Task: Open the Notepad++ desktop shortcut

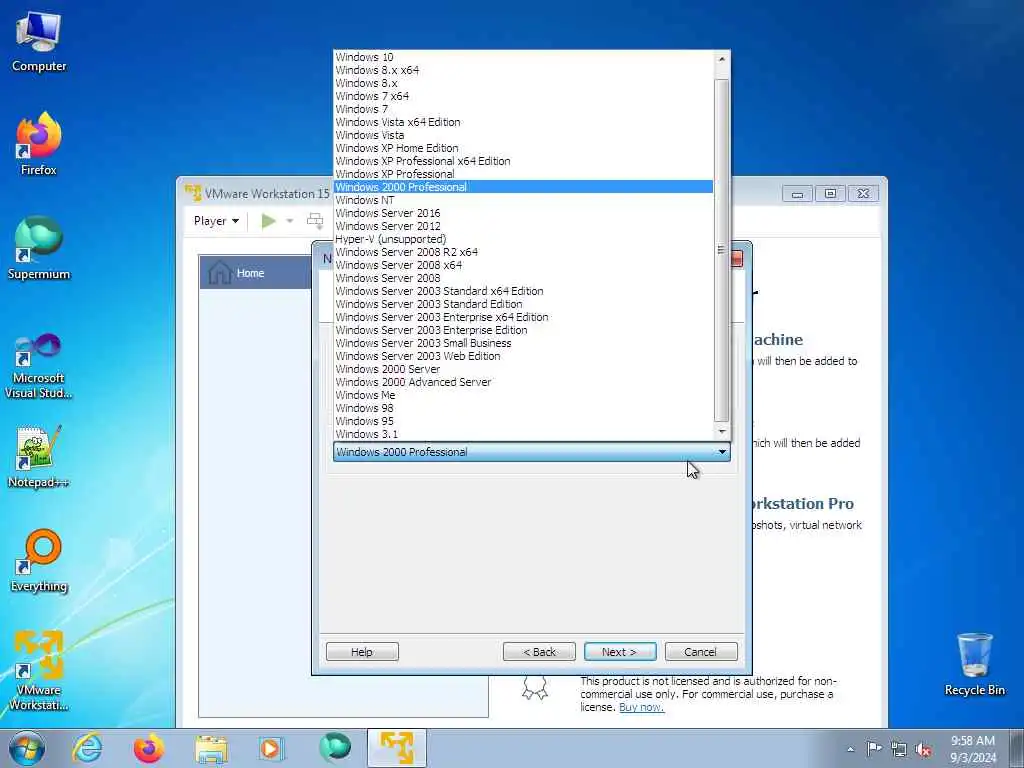Action: click(x=39, y=456)
